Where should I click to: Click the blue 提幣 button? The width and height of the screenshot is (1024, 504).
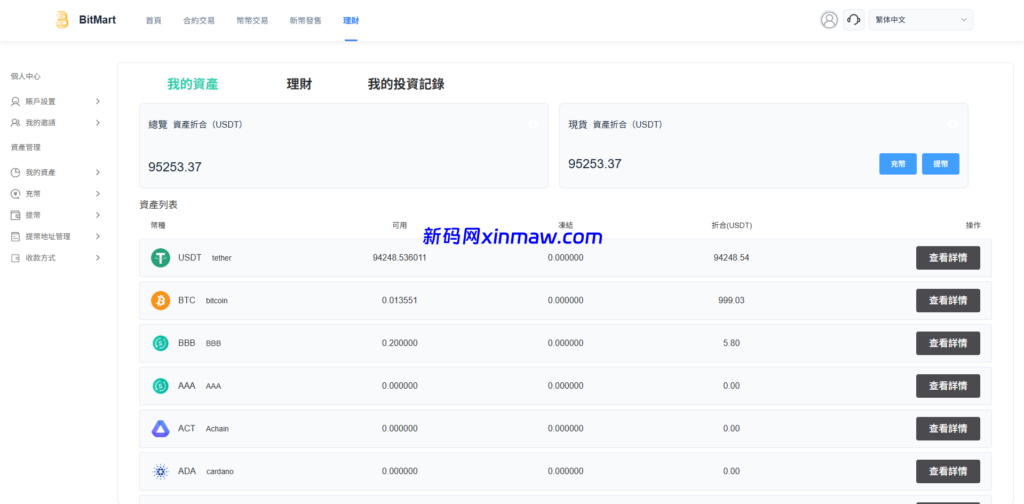point(940,164)
